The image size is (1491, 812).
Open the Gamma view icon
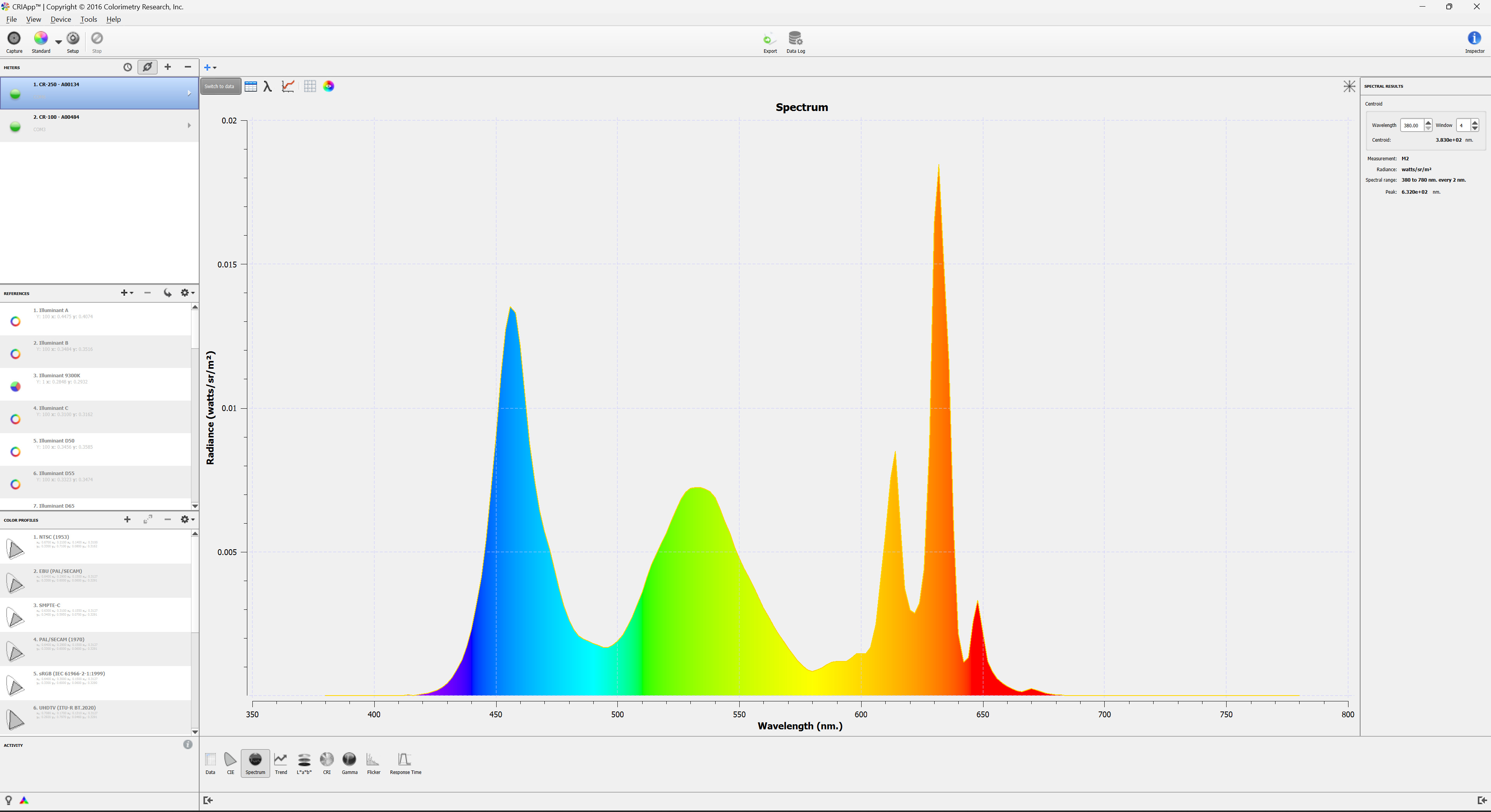coord(349,759)
